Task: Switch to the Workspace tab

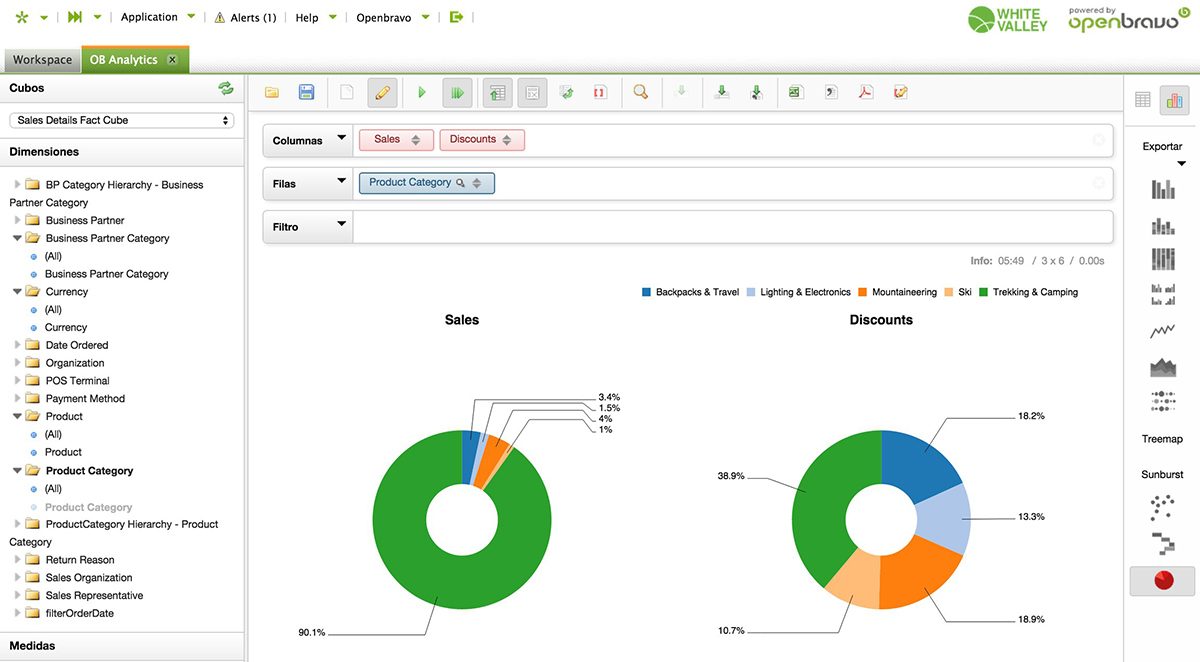Action: coord(41,59)
